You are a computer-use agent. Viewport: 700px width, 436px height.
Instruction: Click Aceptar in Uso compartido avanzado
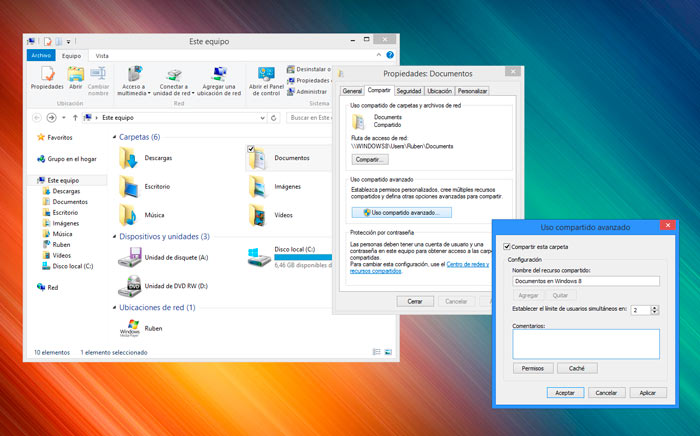point(565,393)
